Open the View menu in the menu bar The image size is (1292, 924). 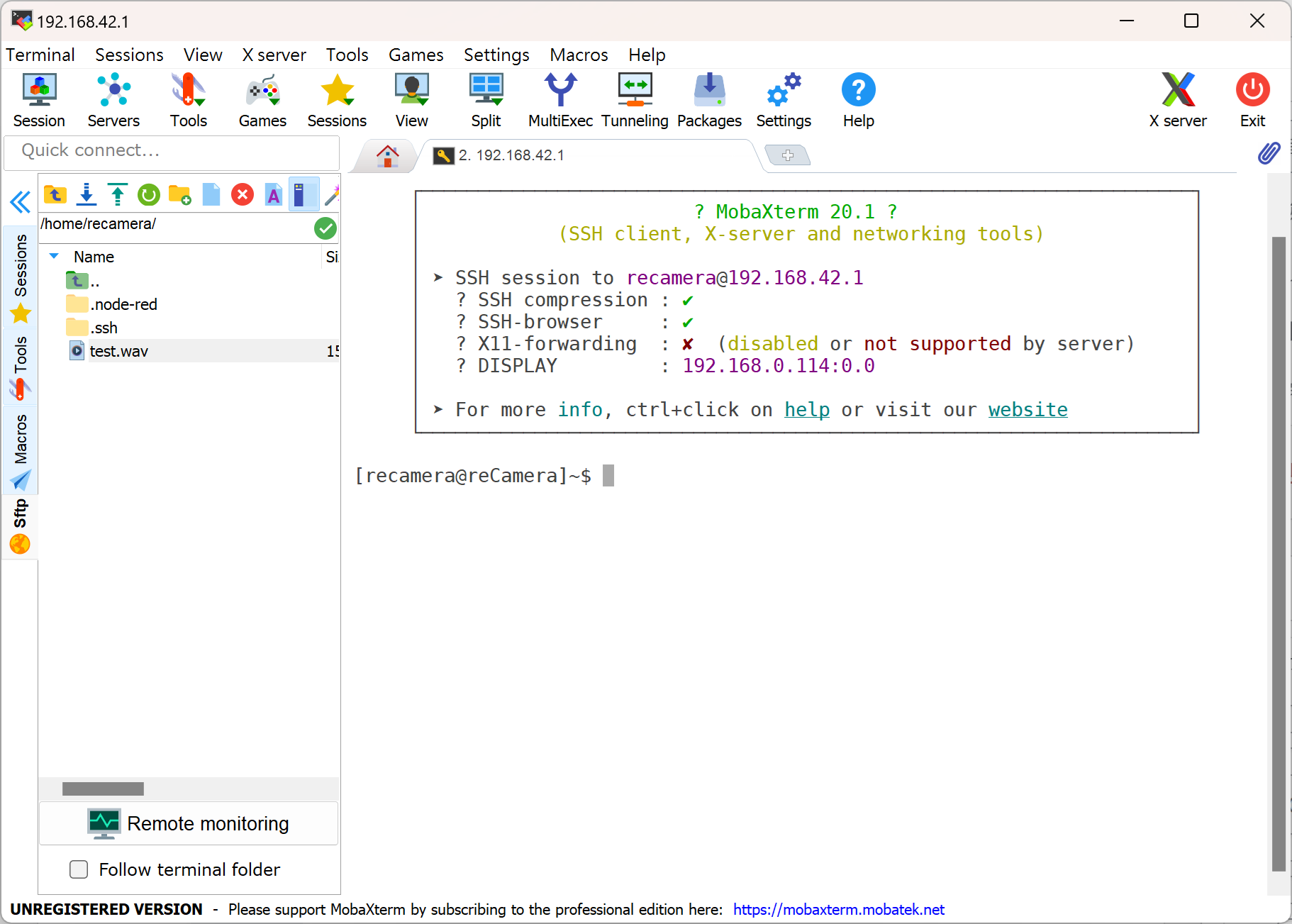point(203,55)
